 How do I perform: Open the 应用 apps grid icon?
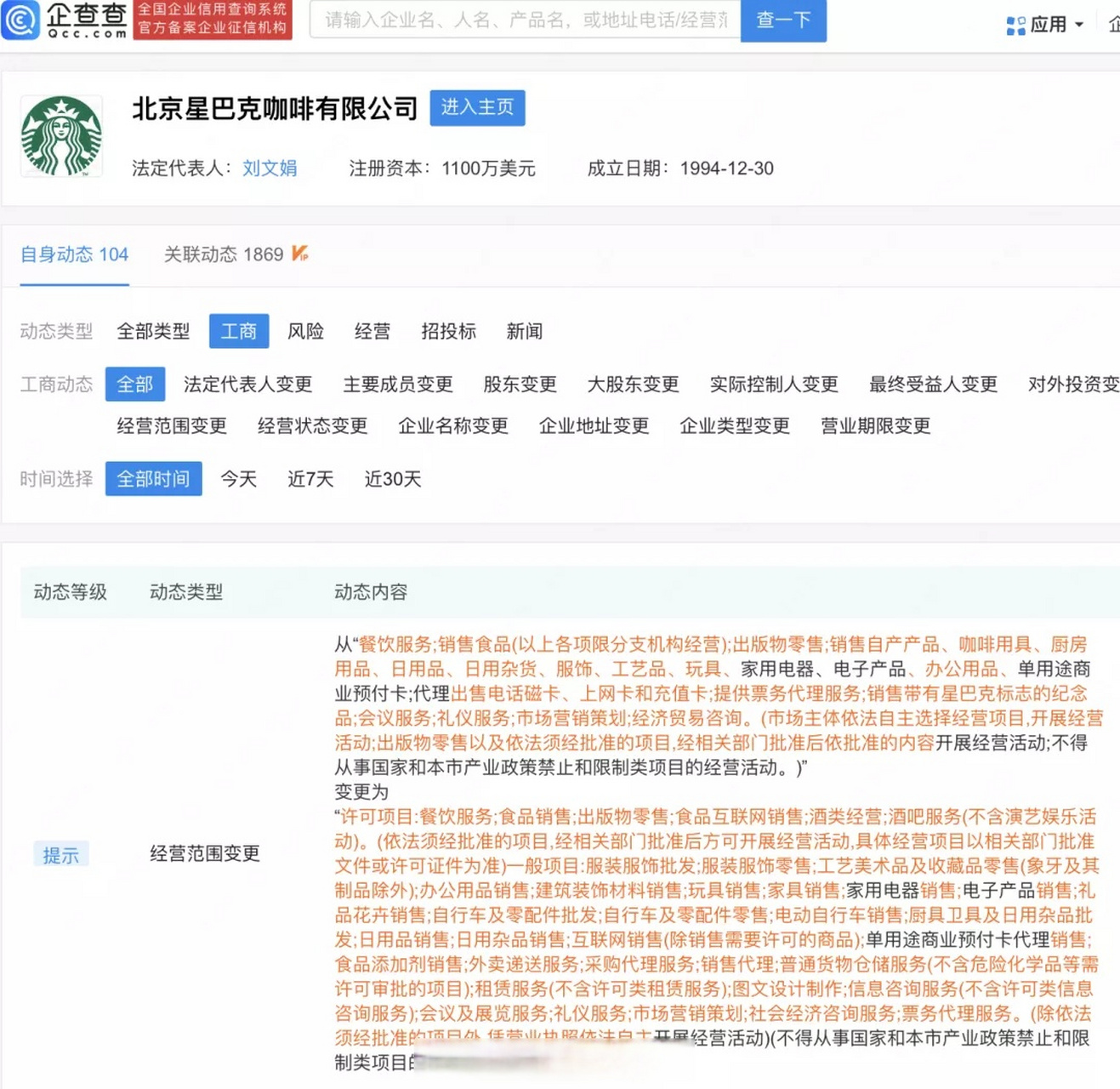tap(1015, 25)
